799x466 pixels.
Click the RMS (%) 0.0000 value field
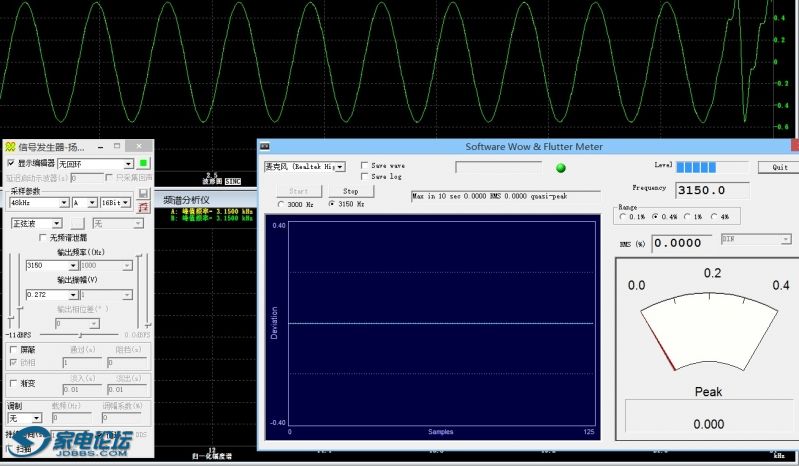(682, 243)
